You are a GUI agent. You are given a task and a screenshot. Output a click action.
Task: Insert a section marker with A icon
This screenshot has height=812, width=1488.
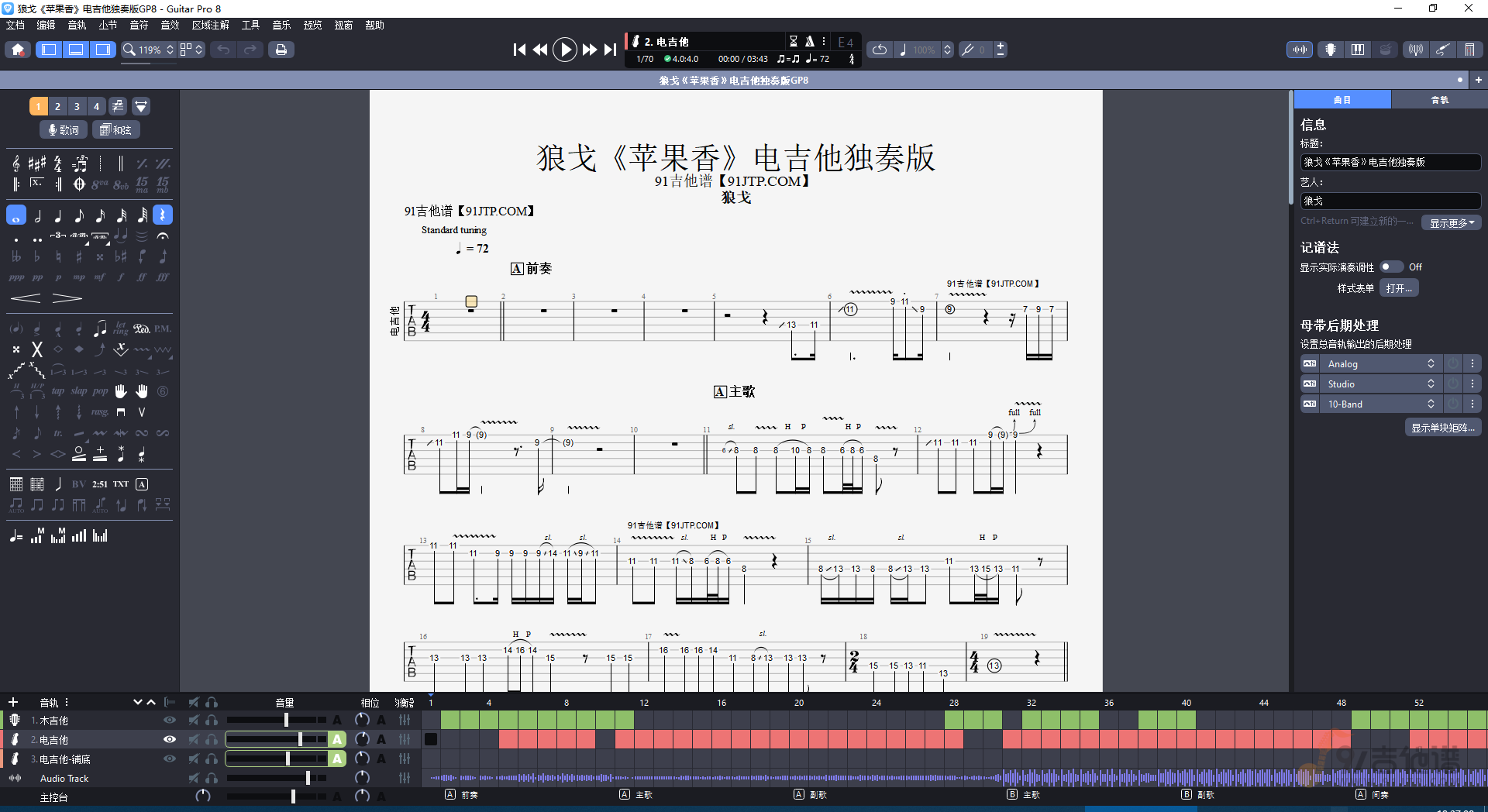coord(142,484)
